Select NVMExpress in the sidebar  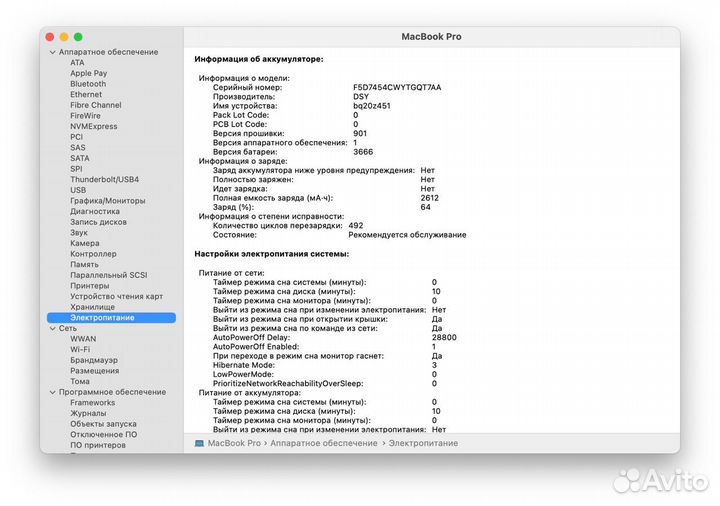pyautogui.click(x=94, y=126)
